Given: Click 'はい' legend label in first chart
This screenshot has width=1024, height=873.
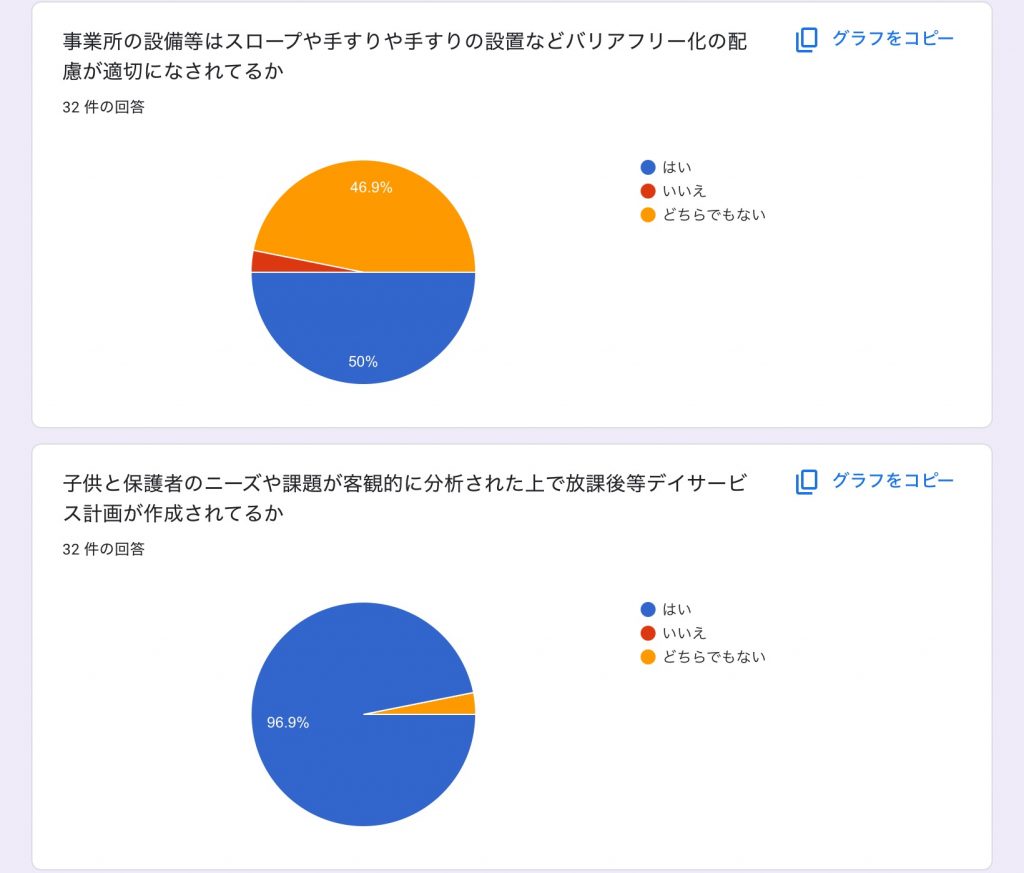Looking at the screenshot, I should point(677,167).
